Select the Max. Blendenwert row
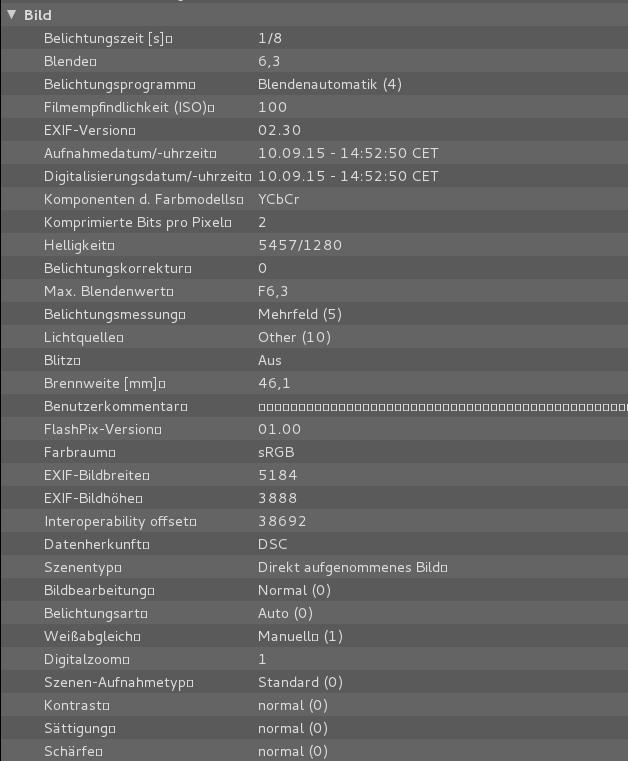Screen dimensions: 628x761 (x=108, y=291)
